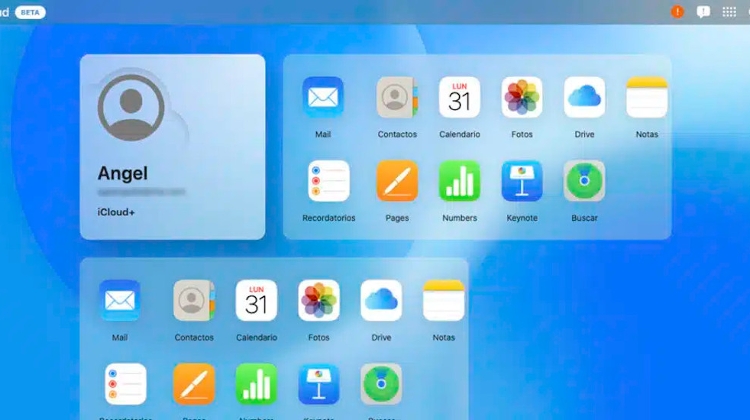Viewport: 750px width, 420px height.
Task: Open Notas in the upper app tile
Action: [x=646, y=98]
